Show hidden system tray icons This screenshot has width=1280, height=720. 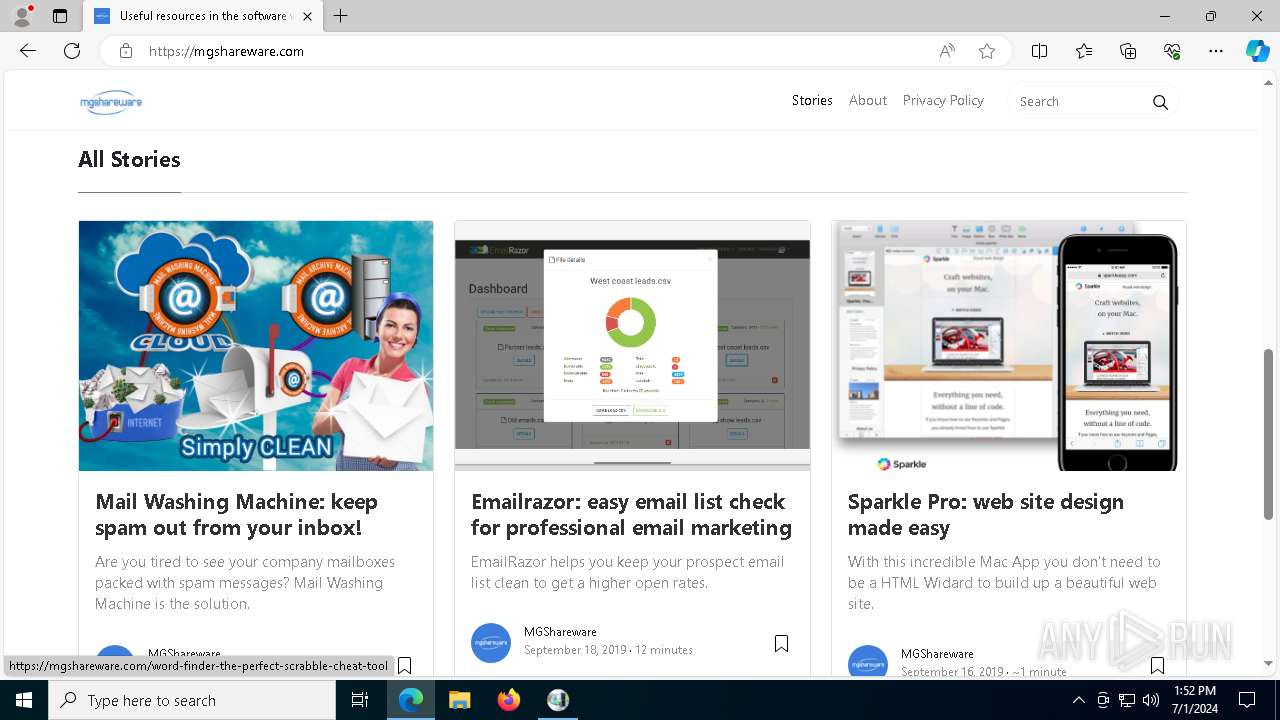pos(1079,700)
